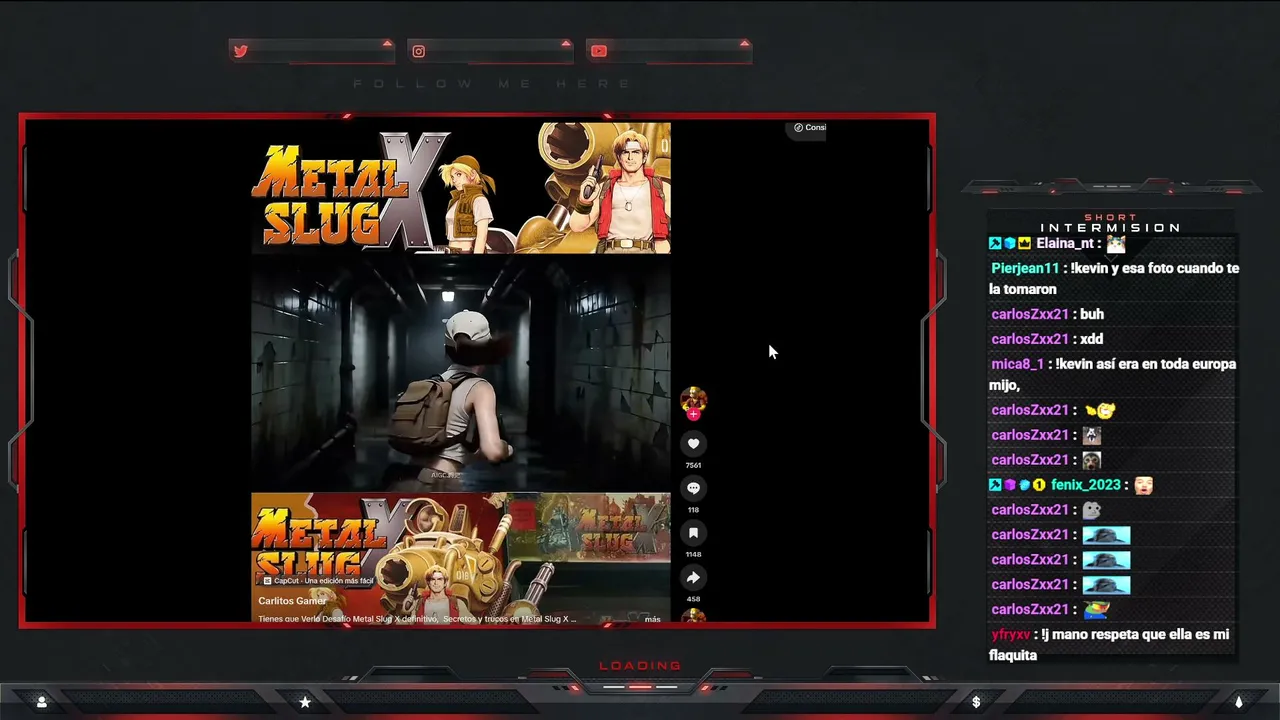Click the Metal Slug X banner thumbnail
This screenshot has width=1280, height=720.
pos(461,188)
